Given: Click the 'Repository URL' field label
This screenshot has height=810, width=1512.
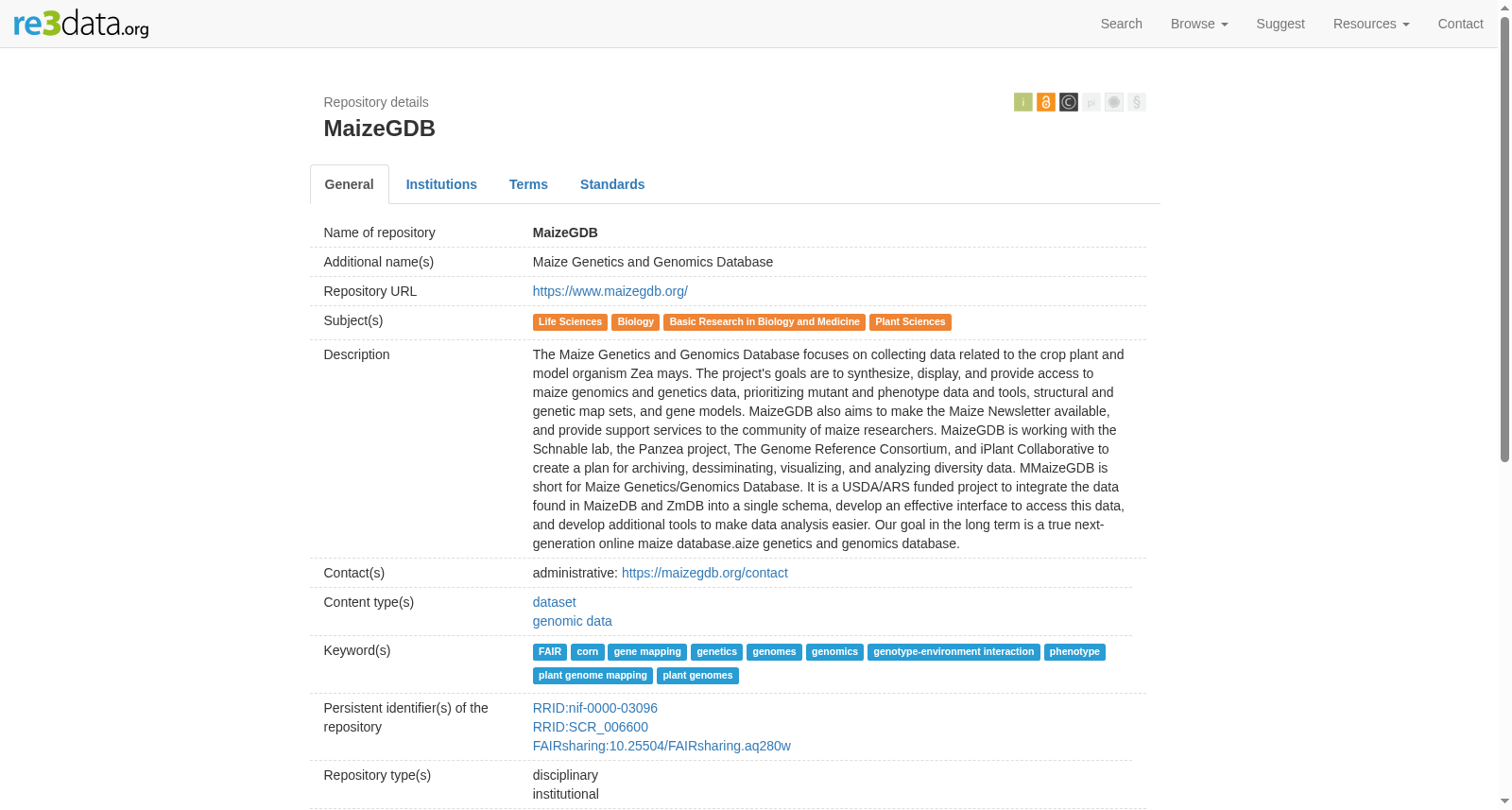Looking at the screenshot, I should pyautogui.click(x=370, y=291).
